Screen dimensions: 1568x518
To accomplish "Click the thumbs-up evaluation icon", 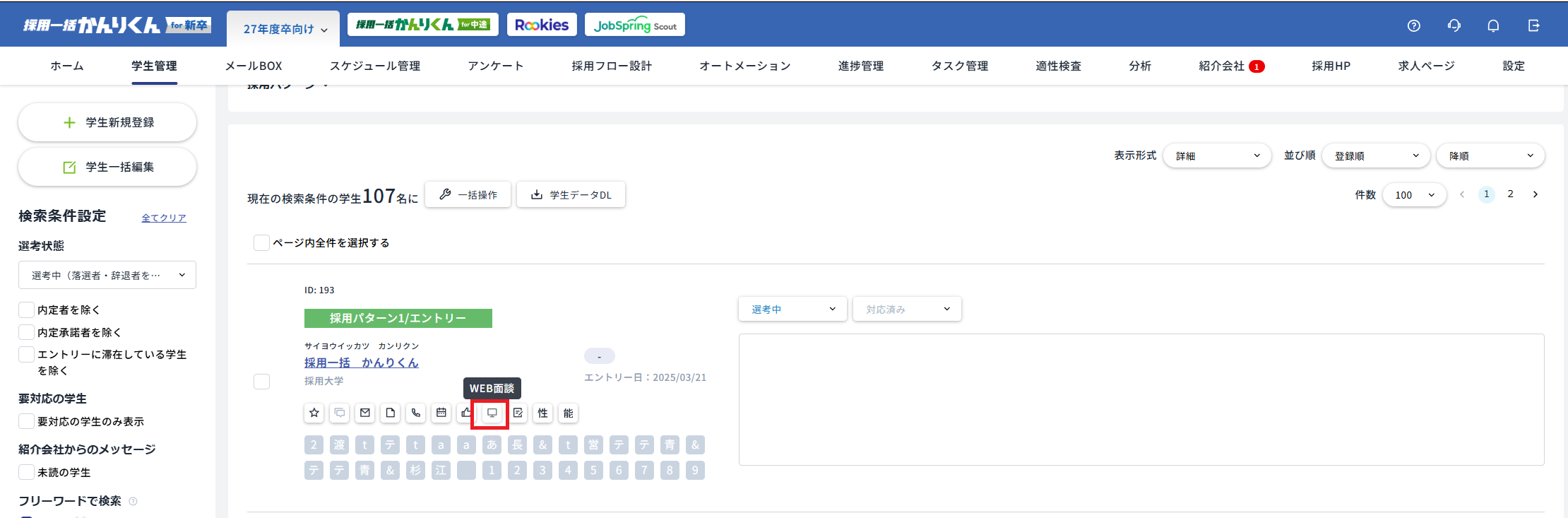I will click(465, 413).
